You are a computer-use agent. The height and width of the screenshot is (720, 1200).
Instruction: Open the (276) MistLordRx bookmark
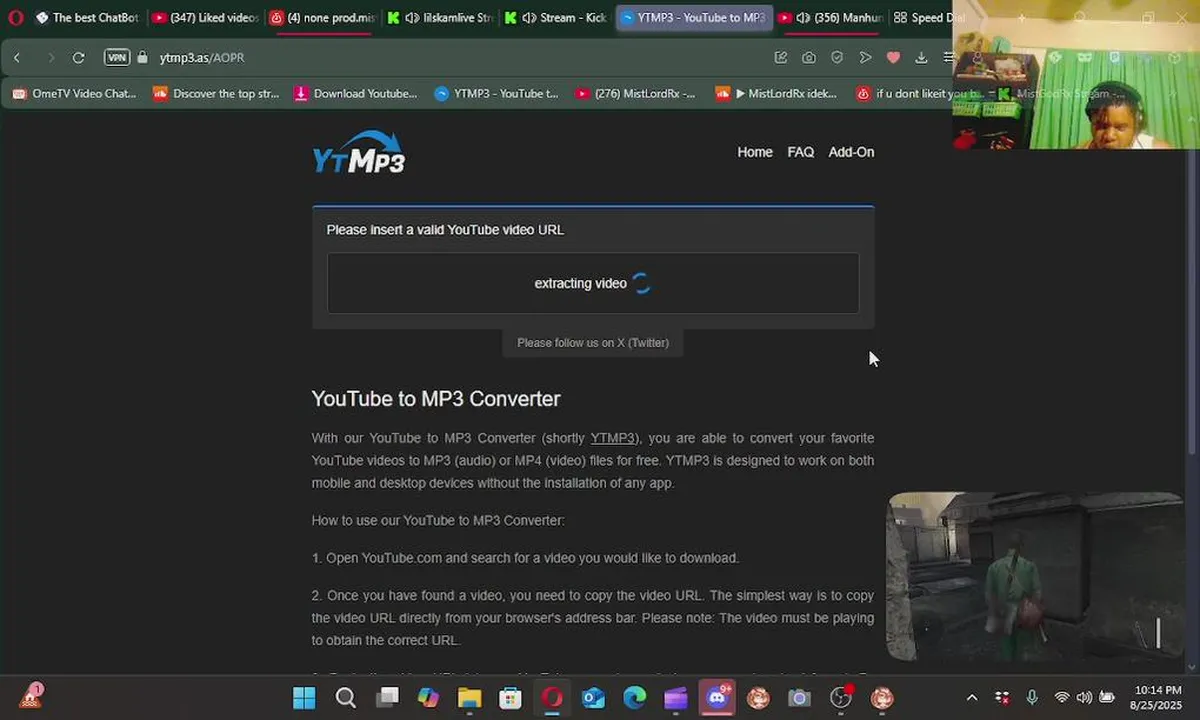point(636,93)
